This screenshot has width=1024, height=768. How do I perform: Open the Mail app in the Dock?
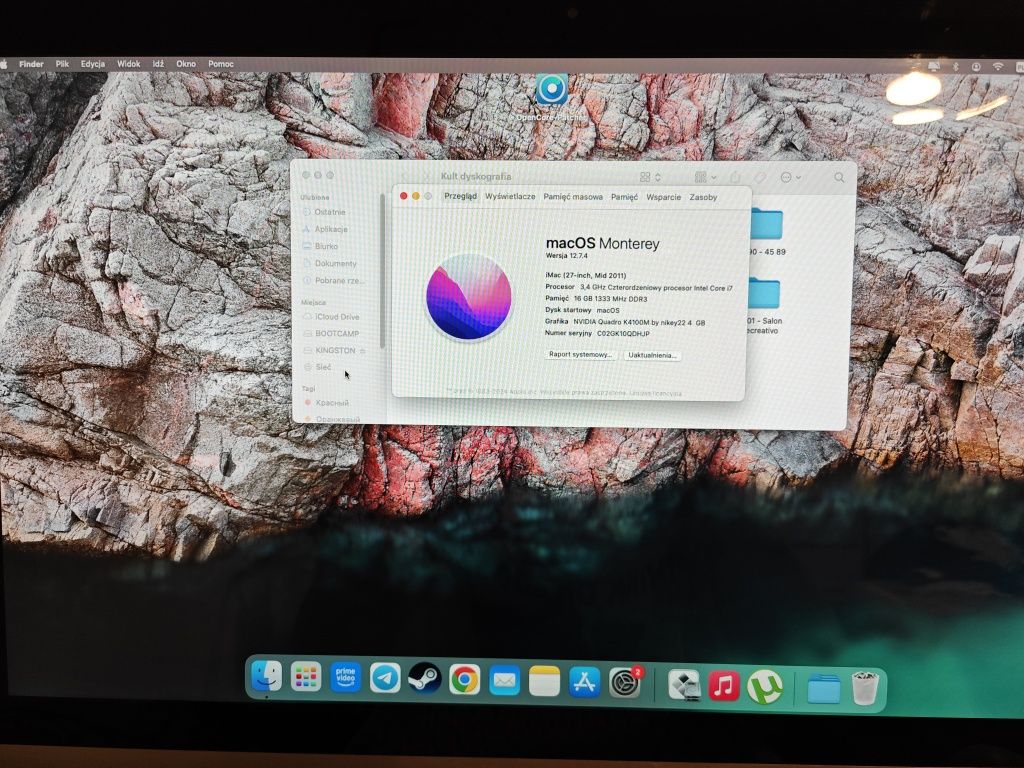click(x=504, y=680)
